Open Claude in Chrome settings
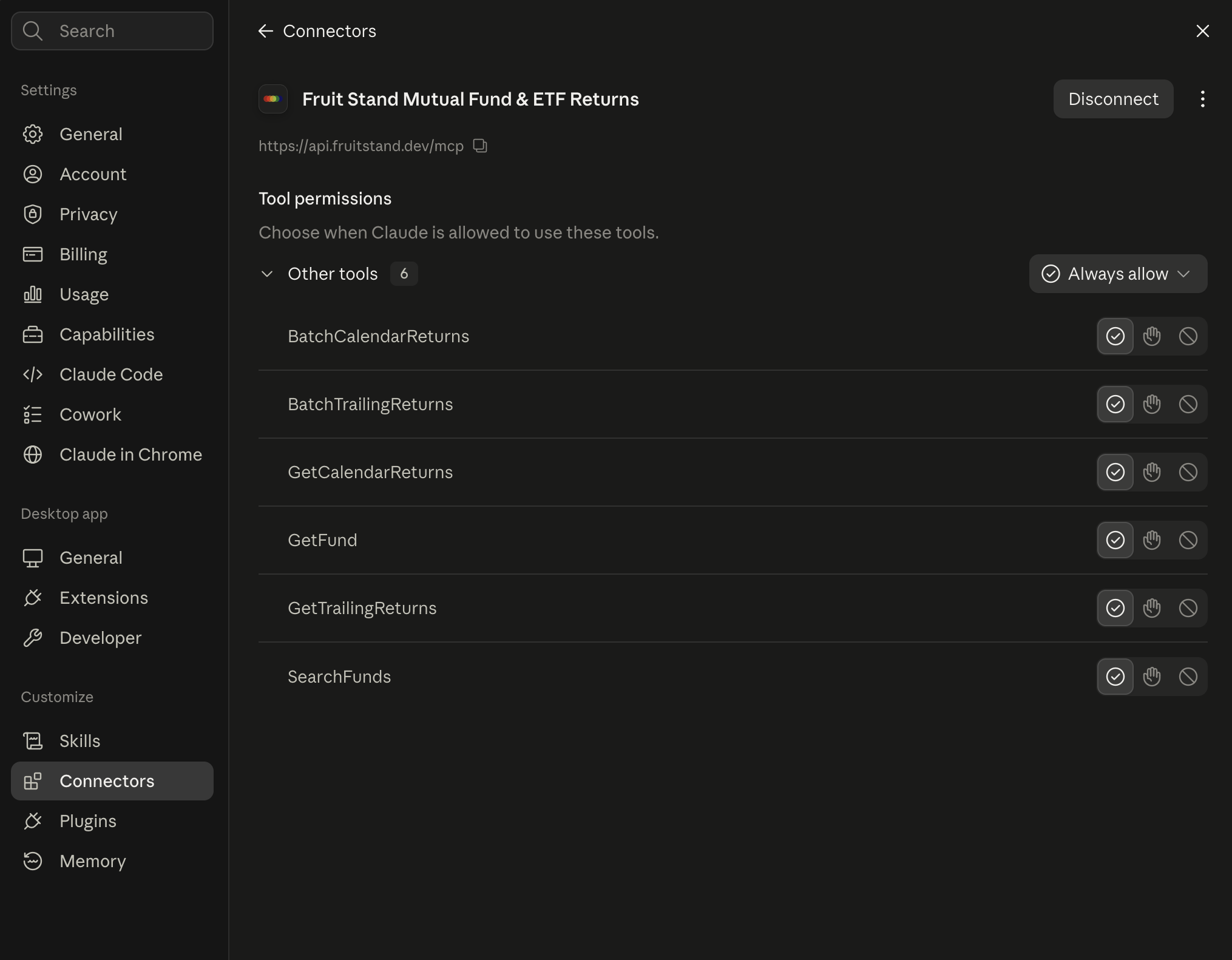Screen dimensions: 1232x960 tap(112, 455)
